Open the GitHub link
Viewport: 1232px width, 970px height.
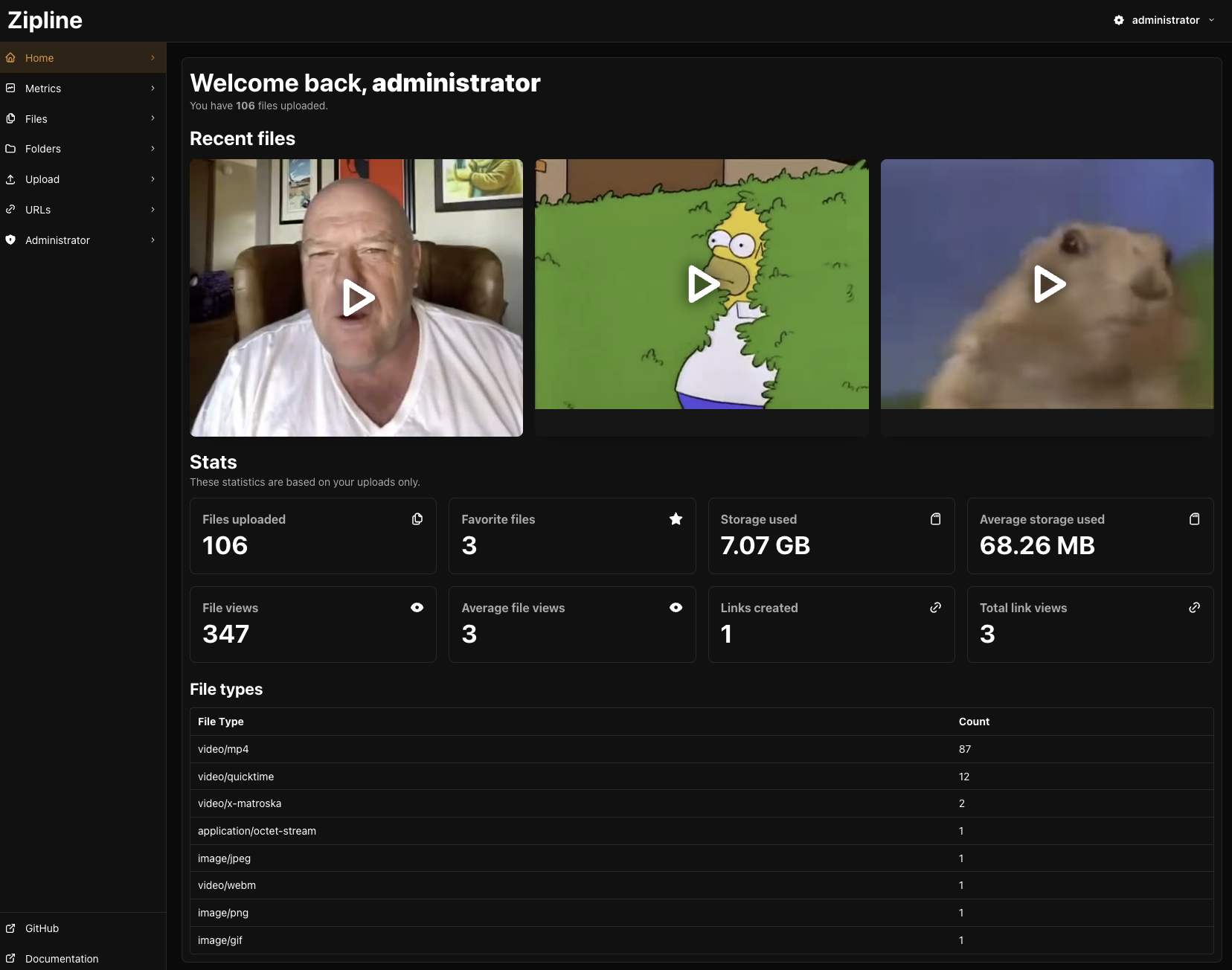[x=42, y=928]
